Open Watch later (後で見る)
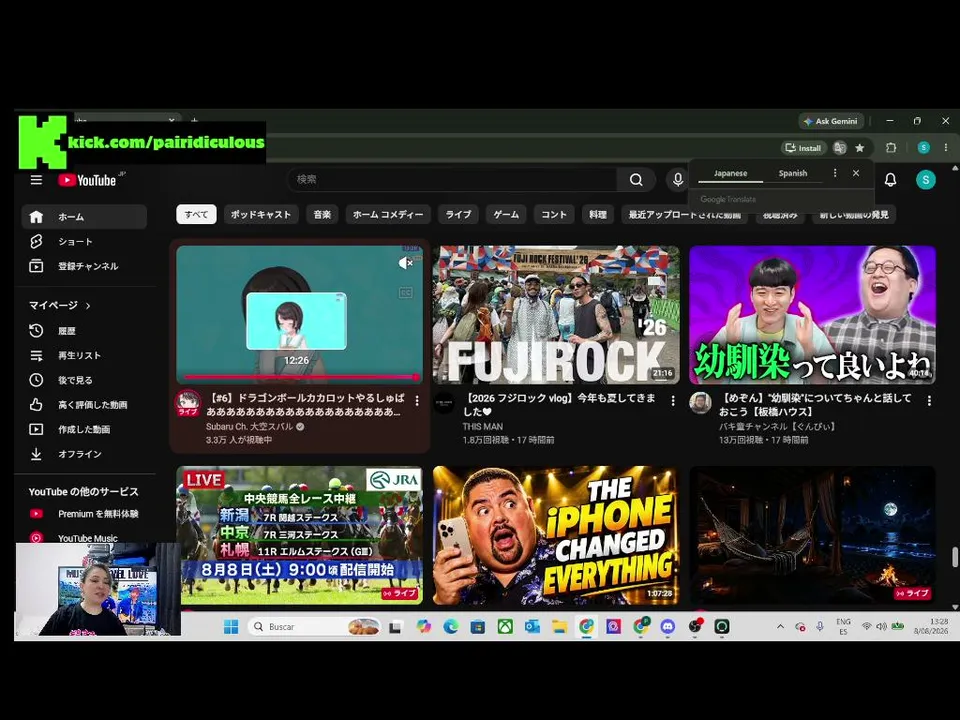The width and height of the screenshot is (960, 720). (x=84, y=380)
